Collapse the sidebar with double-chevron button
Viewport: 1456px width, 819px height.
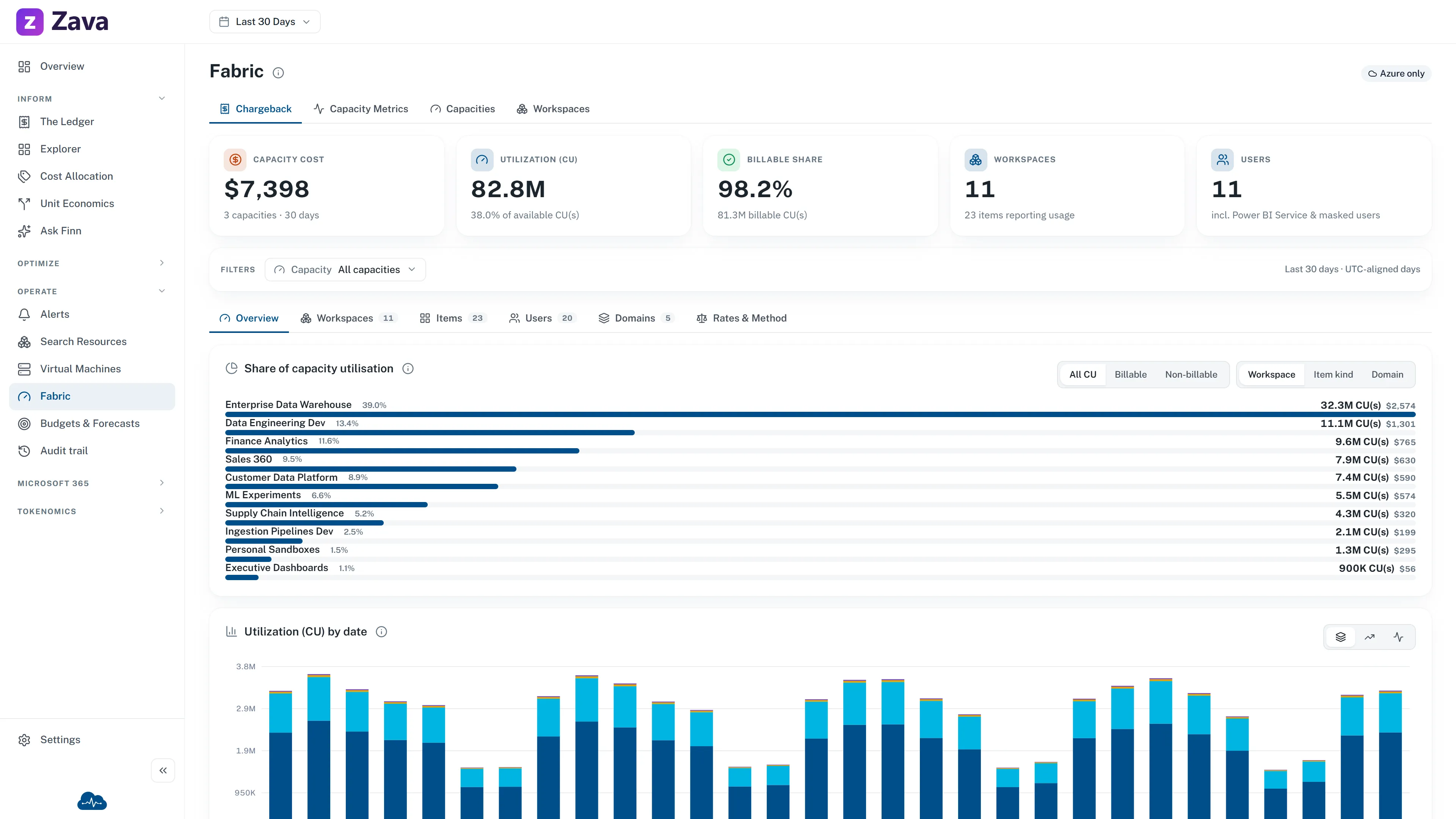[163, 770]
